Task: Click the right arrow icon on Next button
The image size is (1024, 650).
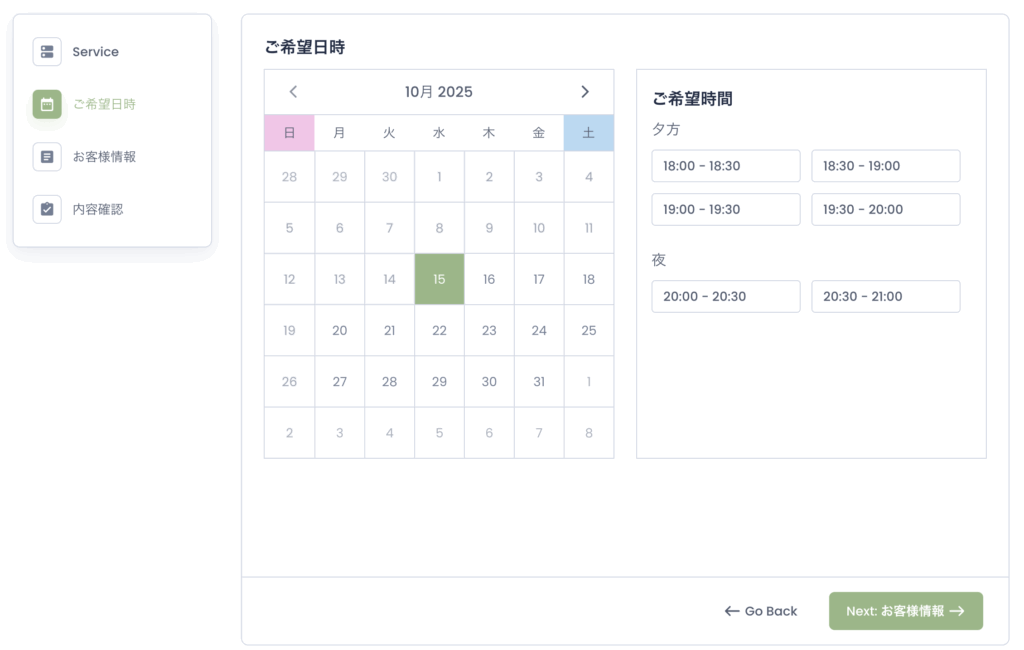Action: pos(957,611)
